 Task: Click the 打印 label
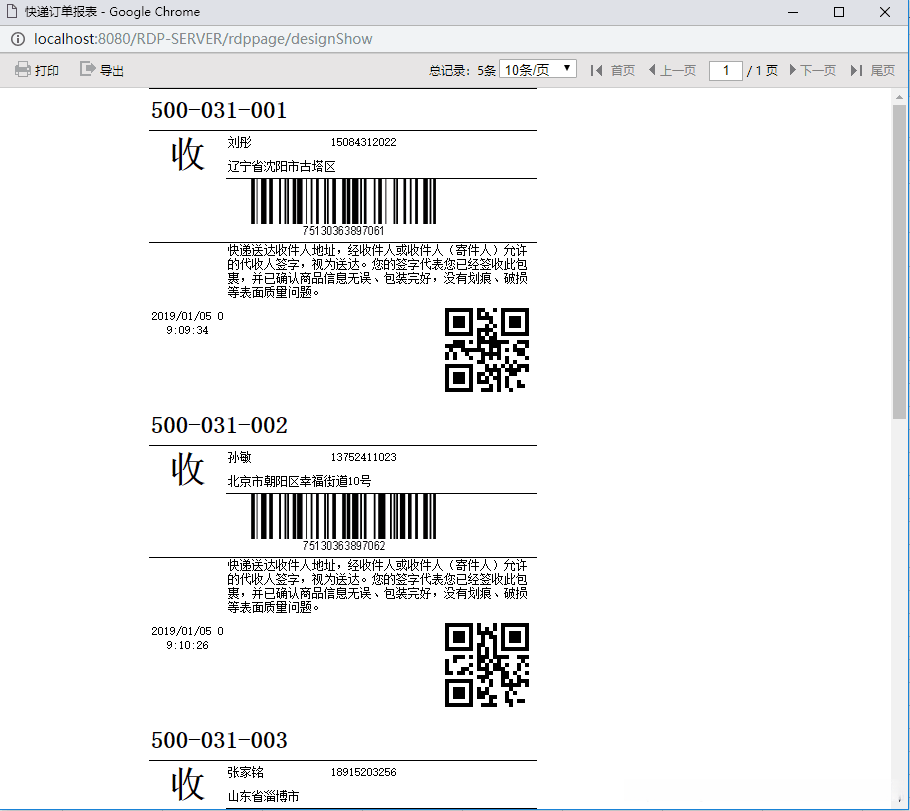tap(47, 70)
